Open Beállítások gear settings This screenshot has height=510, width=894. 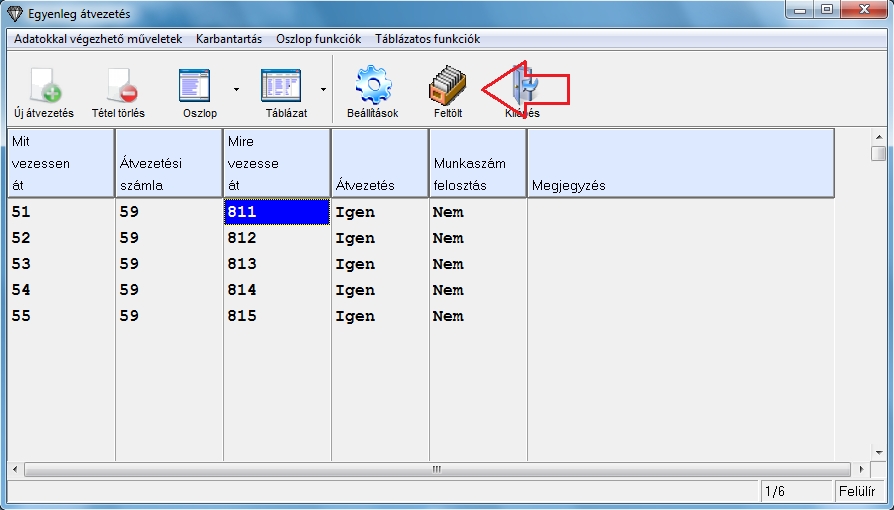372,87
